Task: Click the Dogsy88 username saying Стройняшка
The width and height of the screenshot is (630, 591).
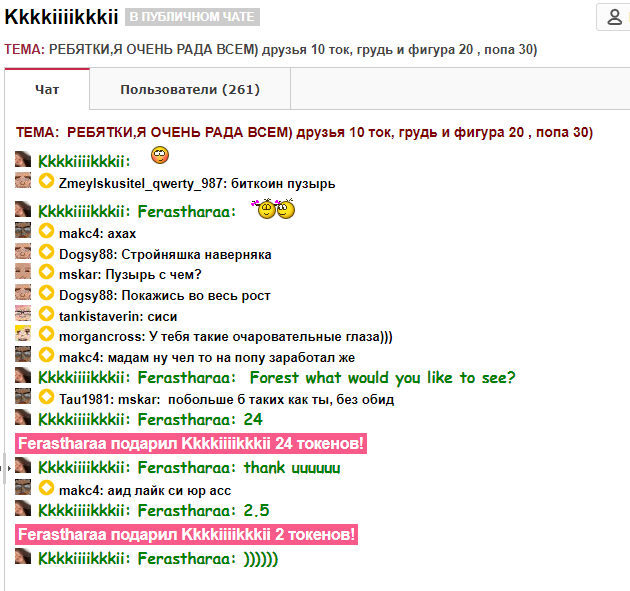Action: pyautogui.click(x=84, y=254)
